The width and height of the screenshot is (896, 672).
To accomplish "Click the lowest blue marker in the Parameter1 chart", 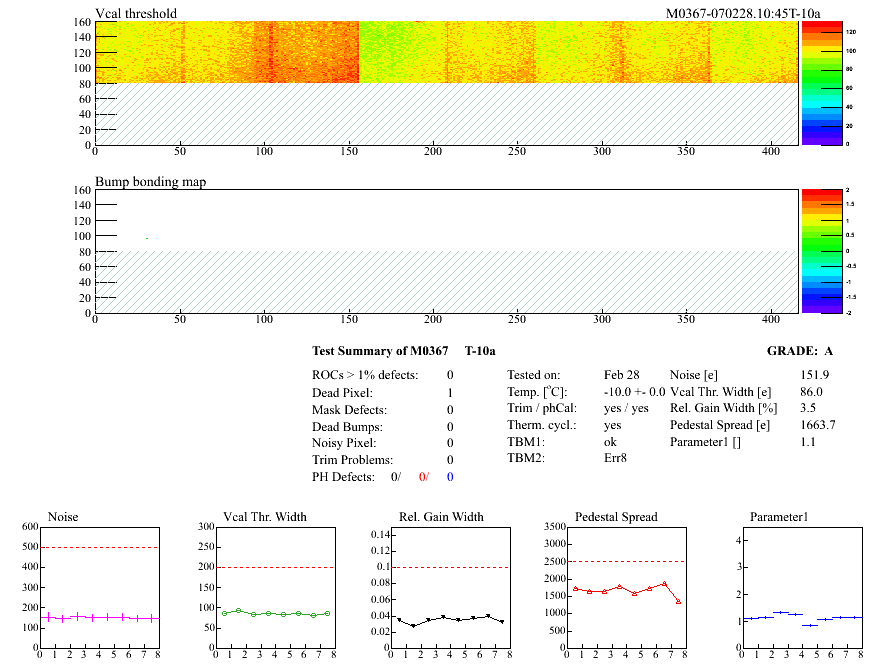I will pyautogui.click(x=810, y=625).
